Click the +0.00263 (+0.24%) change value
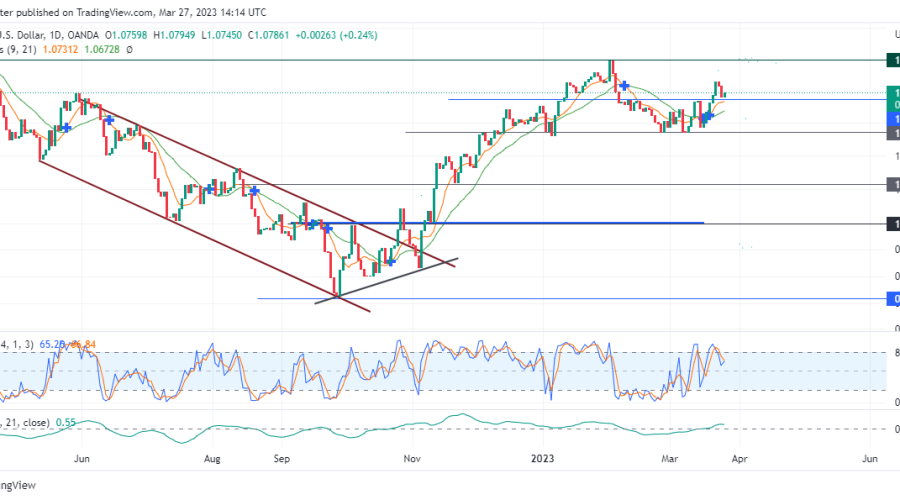The height and width of the screenshot is (500, 900). click(336, 35)
